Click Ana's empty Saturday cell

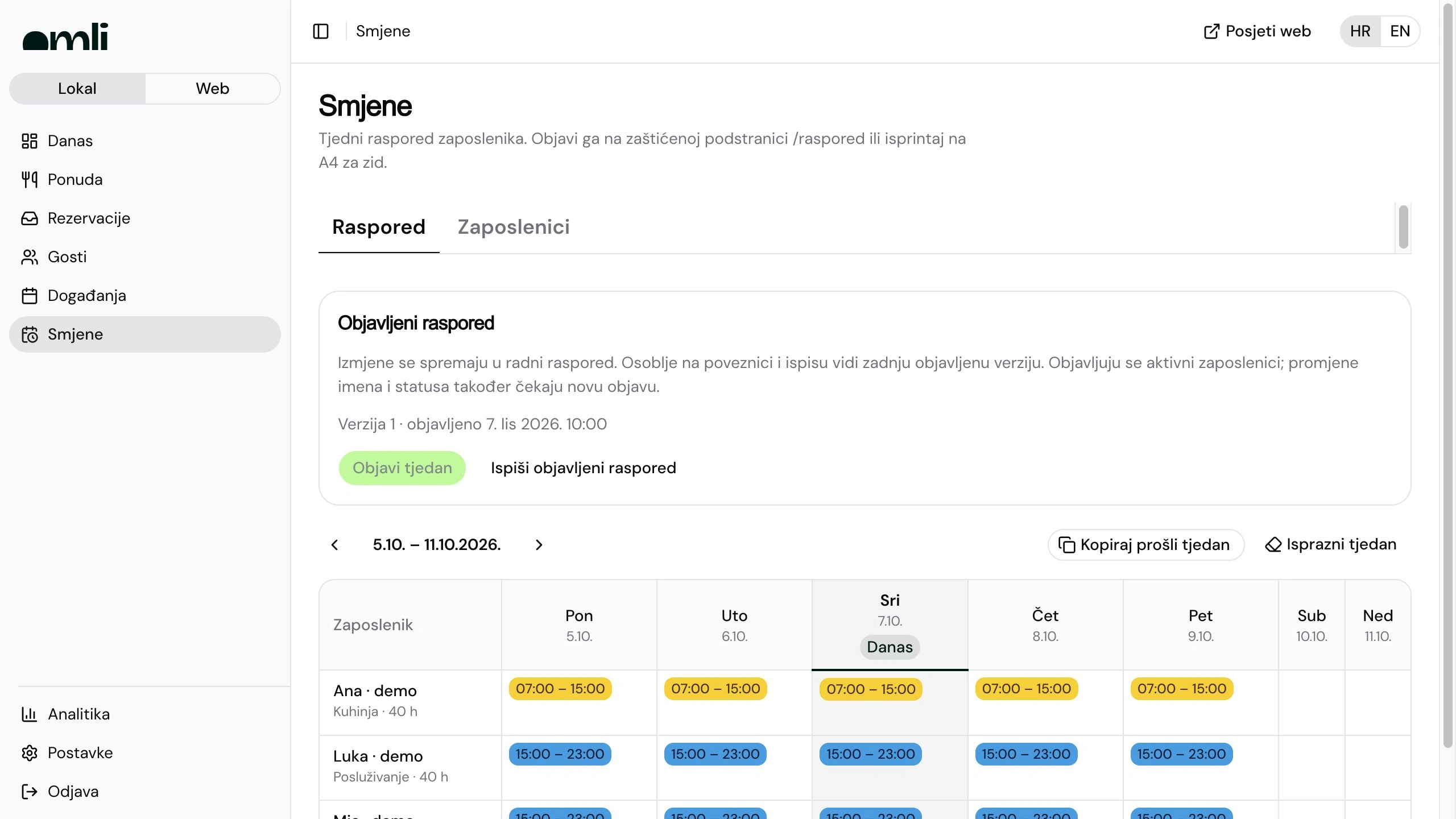[1312, 703]
